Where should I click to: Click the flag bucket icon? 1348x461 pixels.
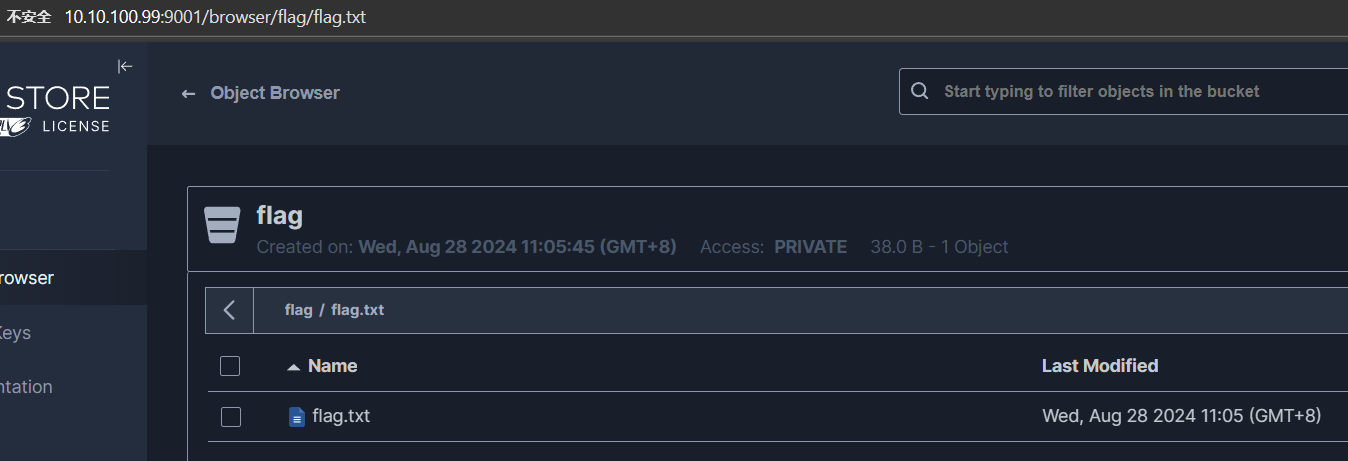pyautogui.click(x=222, y=225)
